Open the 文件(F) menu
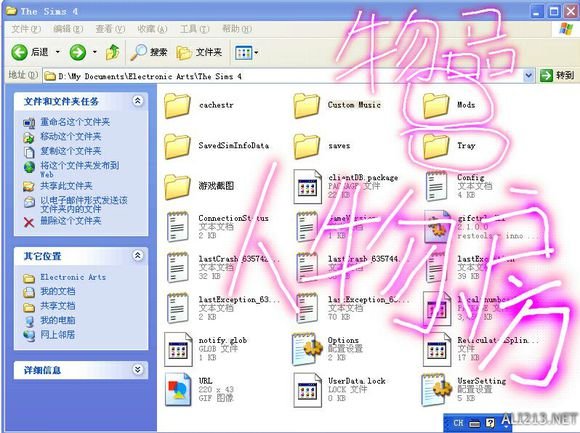 [x=26, y=29]
